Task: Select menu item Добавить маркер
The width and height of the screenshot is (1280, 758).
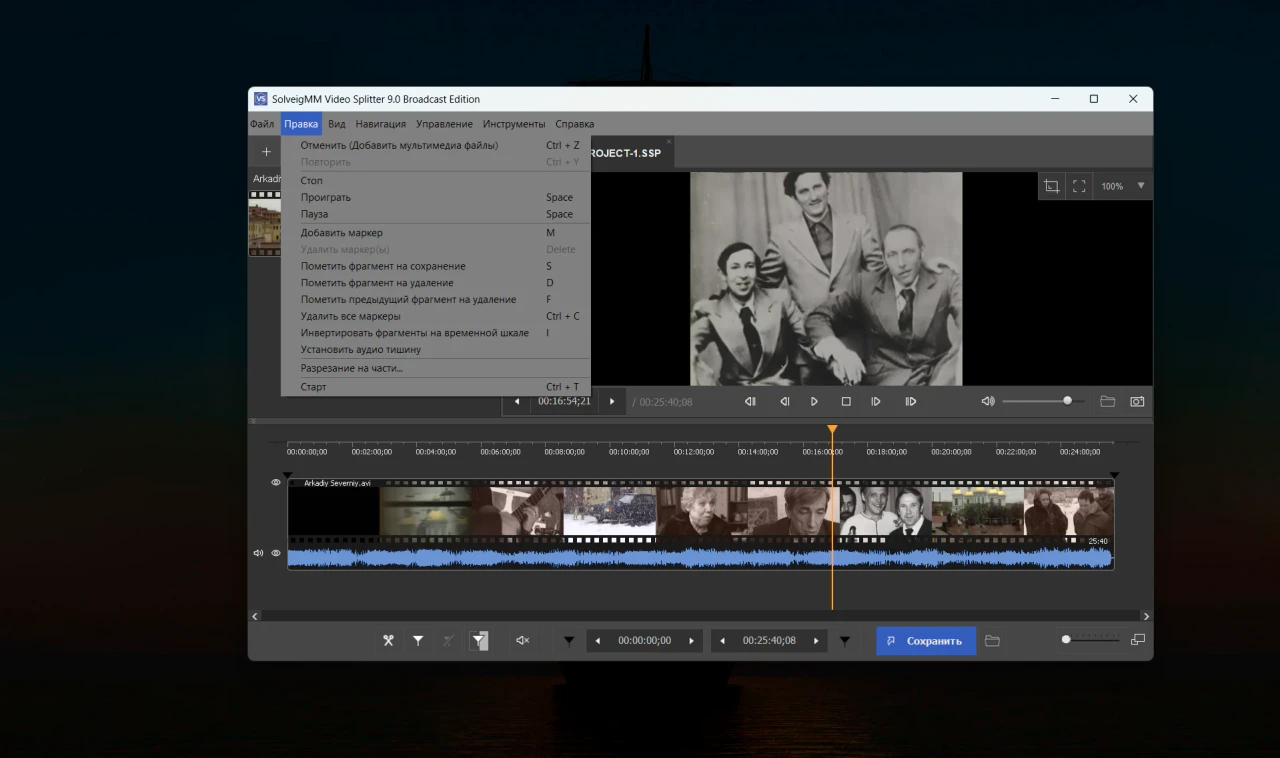Action: [342, 233]
